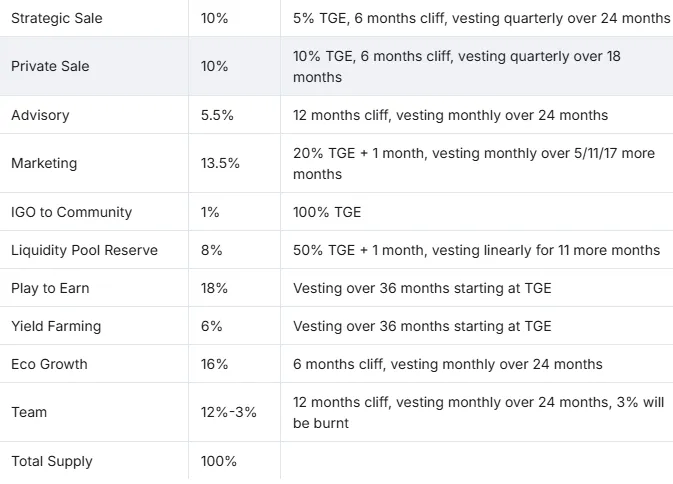Image resolution: width=673 pixels, height=484 pixels.
Task: Click the 12%-3% Team percentage
Action: (x=228, y=412)
